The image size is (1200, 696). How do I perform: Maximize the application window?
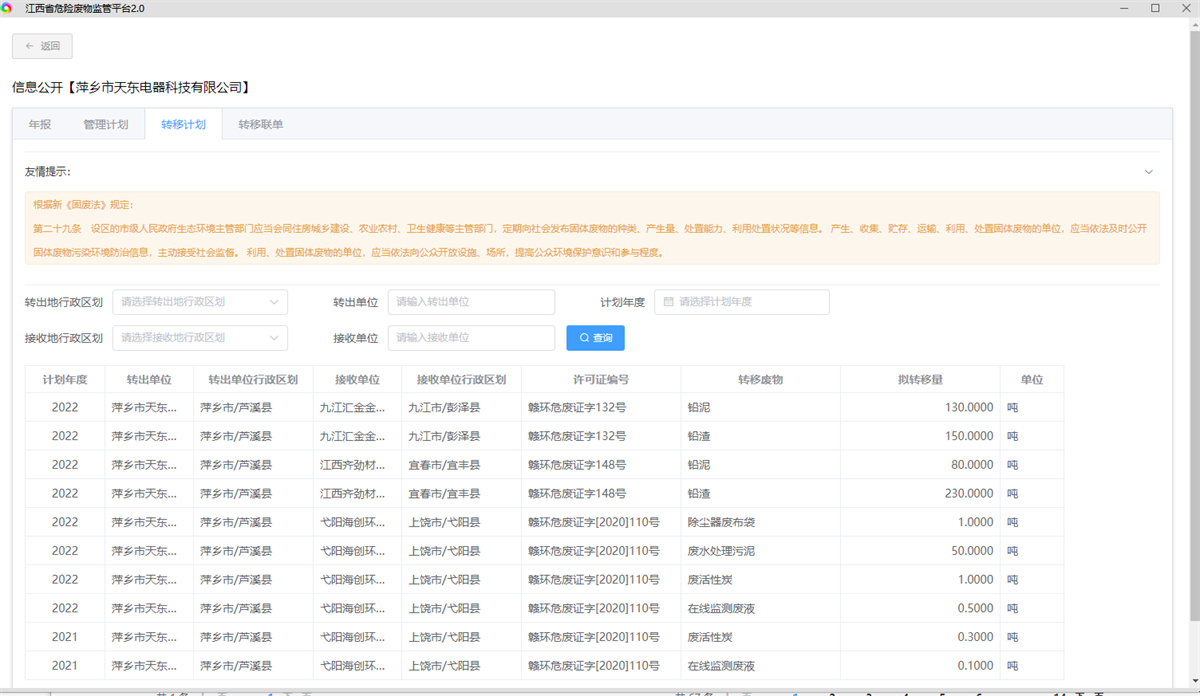pos(1155,8)
